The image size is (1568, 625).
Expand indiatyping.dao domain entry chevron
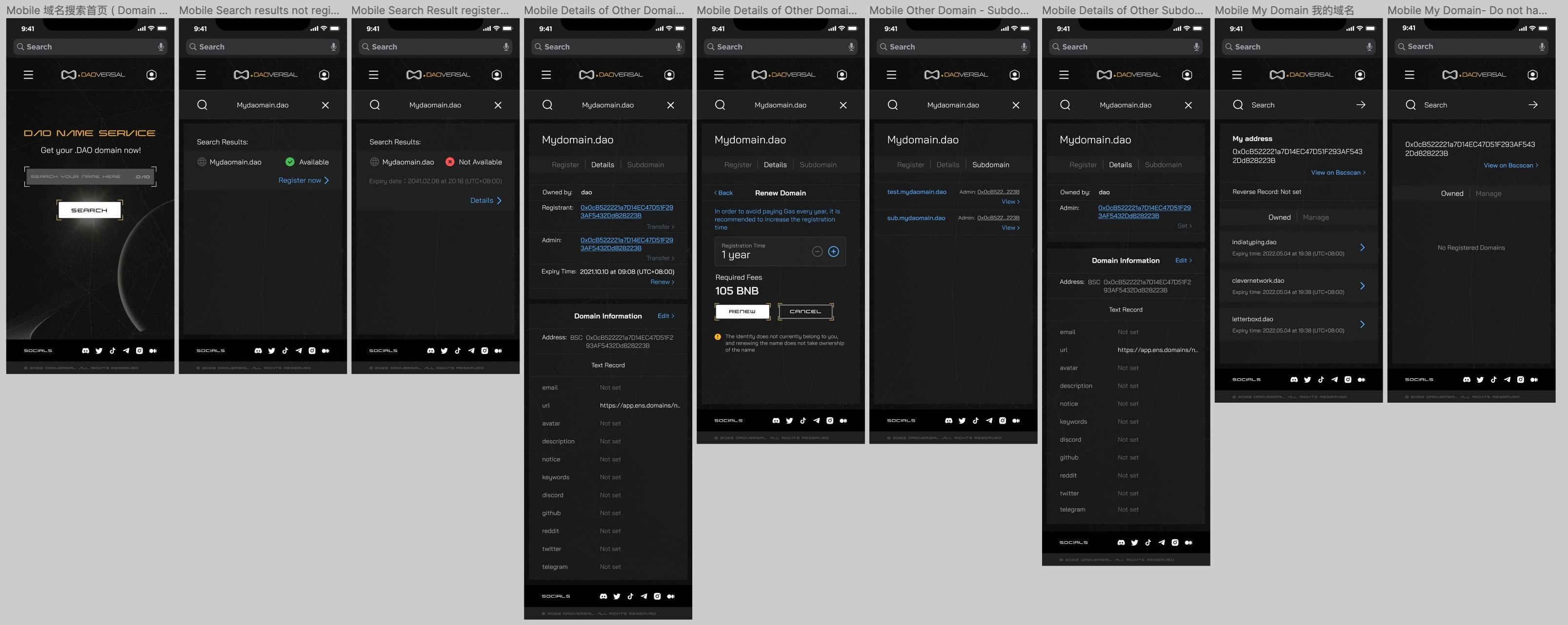[x=1363, y=248]
